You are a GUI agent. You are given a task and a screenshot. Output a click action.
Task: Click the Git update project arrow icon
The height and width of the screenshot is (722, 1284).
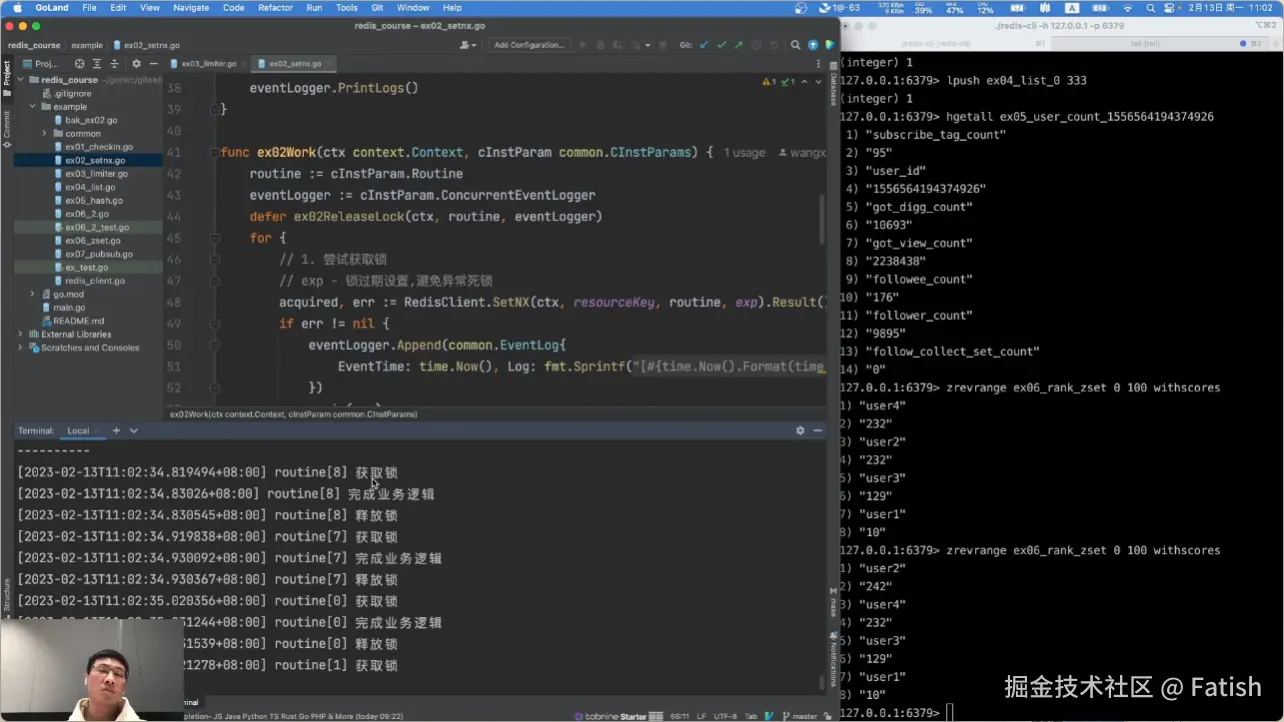coord(704,45)
